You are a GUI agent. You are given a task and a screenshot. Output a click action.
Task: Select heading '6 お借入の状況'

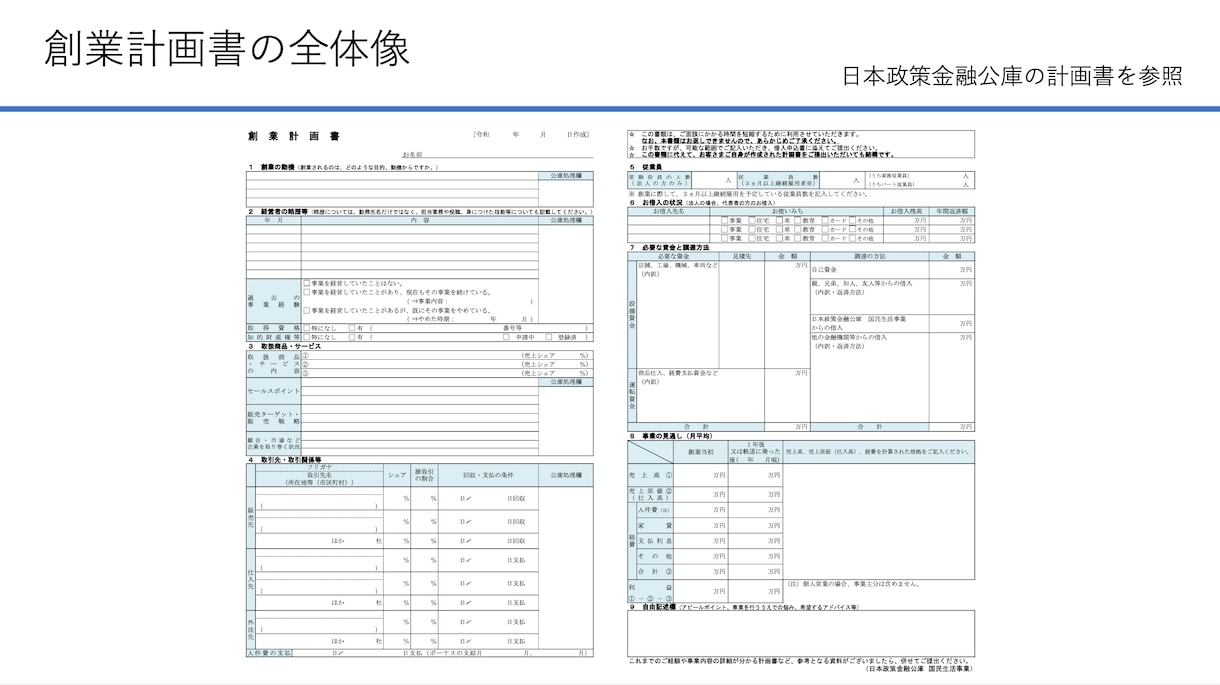(x=656, y=203)
